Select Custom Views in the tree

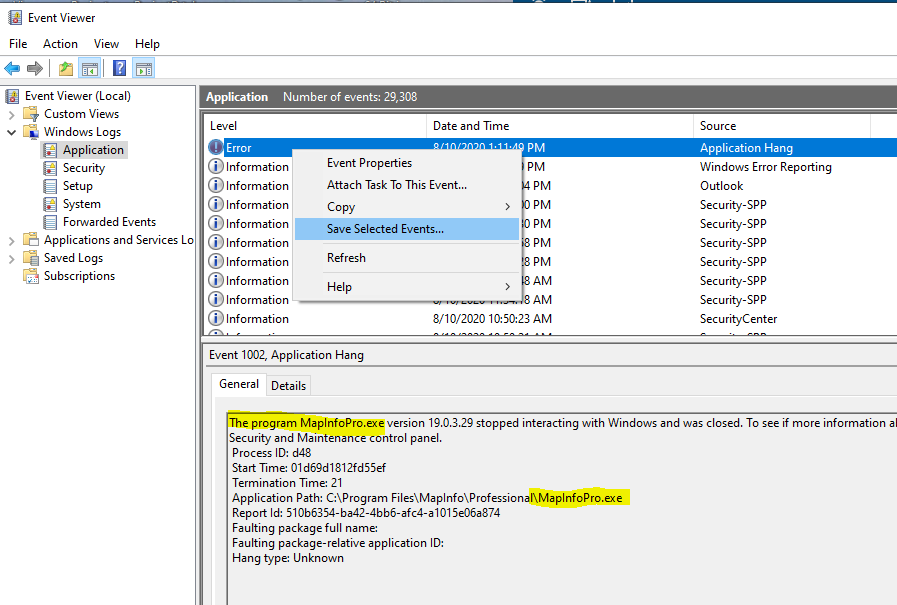point(82,114)
